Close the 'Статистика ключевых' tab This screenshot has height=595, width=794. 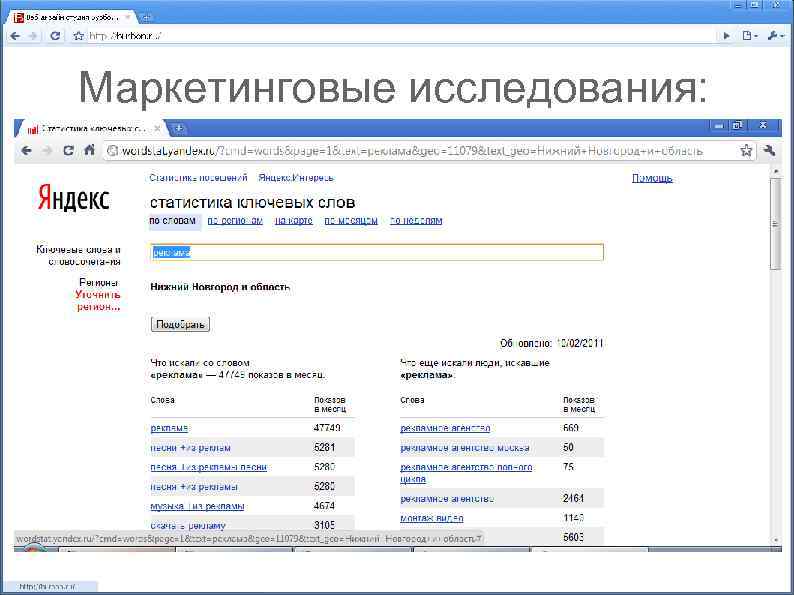coord(157,129)
